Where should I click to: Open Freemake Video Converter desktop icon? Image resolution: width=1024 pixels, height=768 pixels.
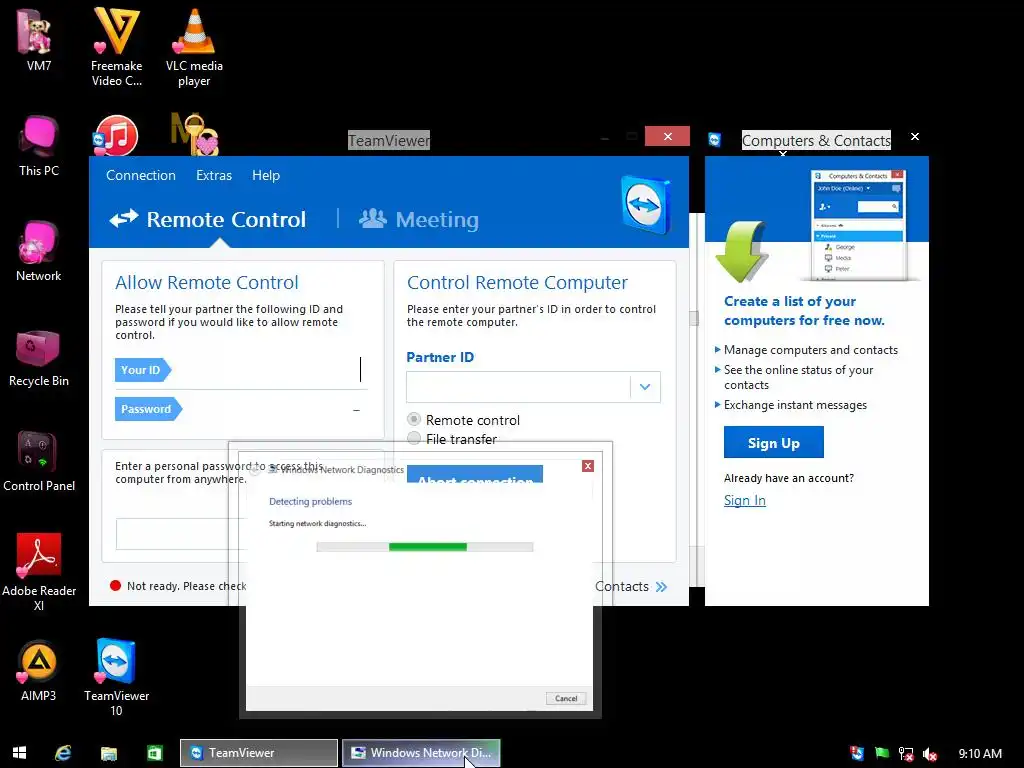[x=116, y=46]
